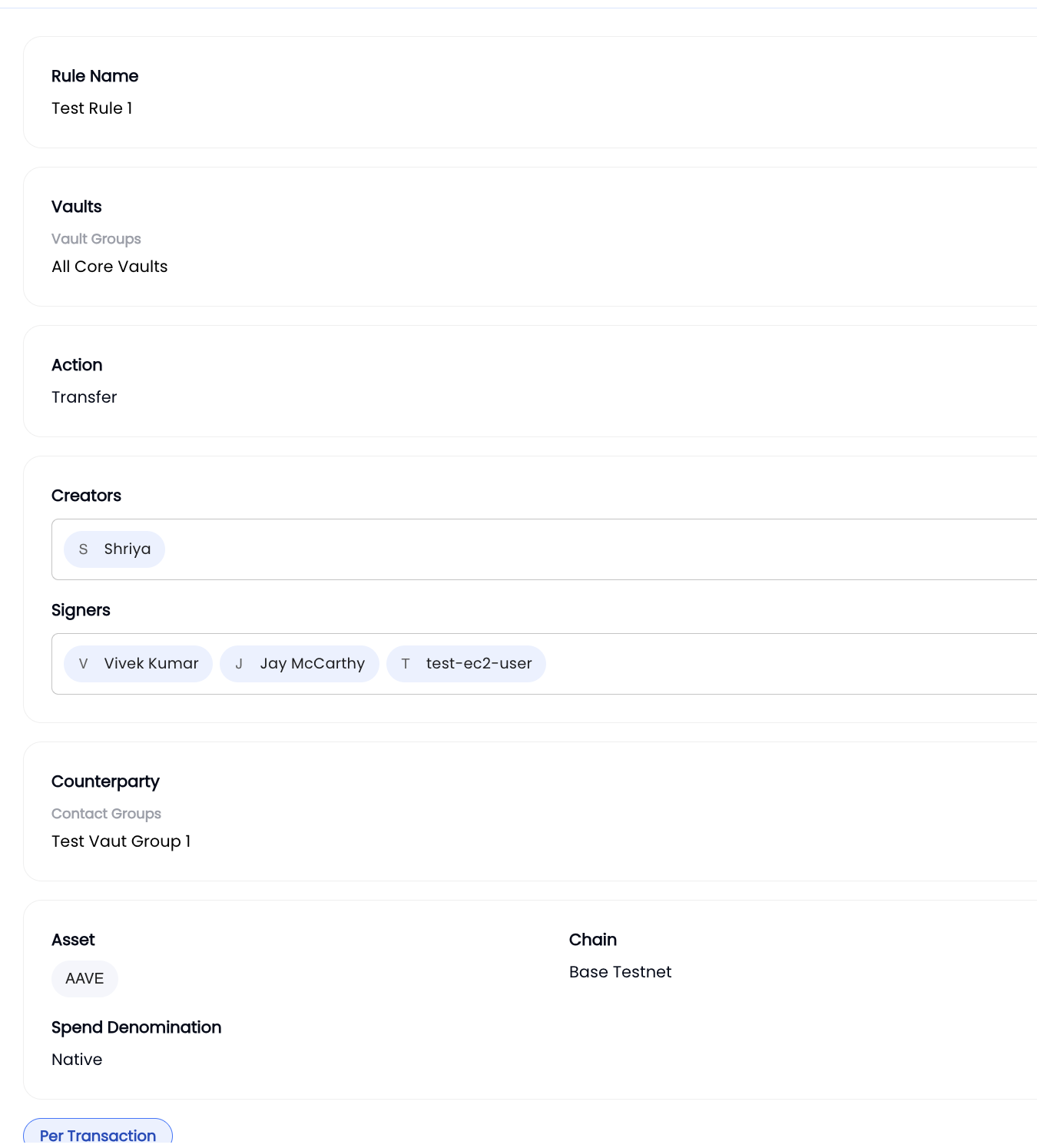Click the S avatar on the Shriya chip
1037x1148 pixels.
(83, 549)
